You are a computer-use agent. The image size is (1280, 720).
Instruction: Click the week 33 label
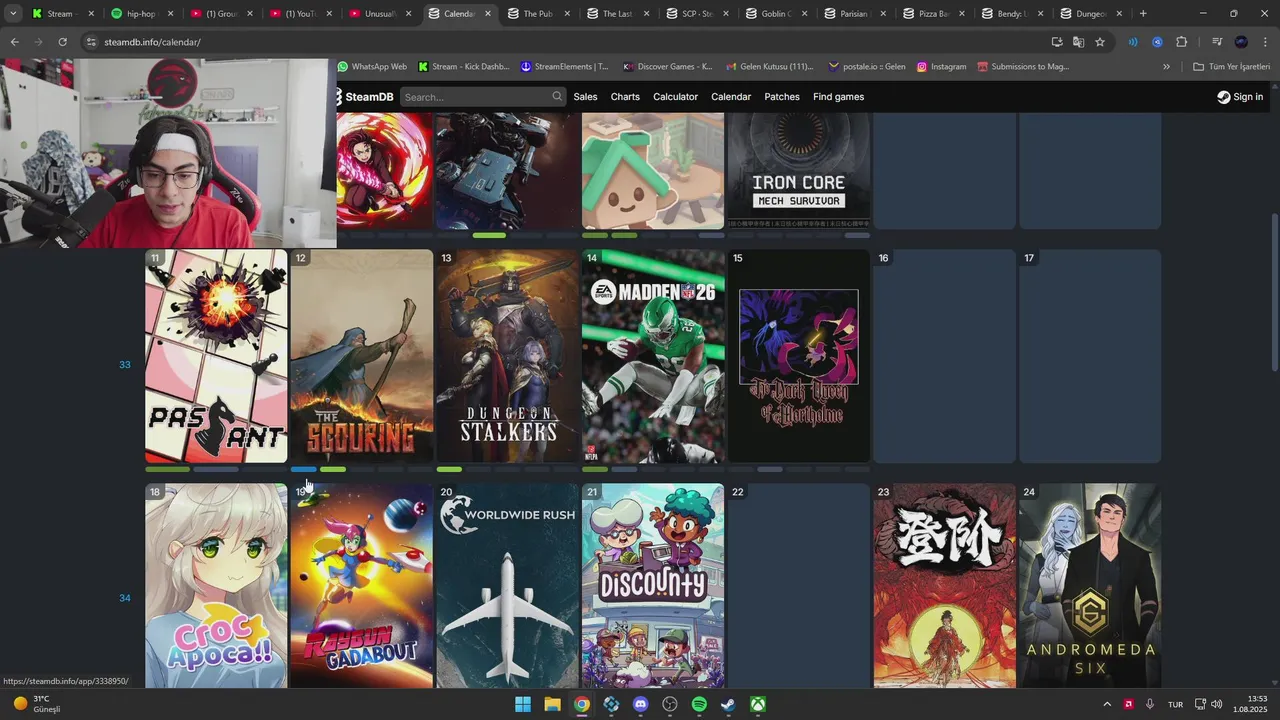point(125,364)
